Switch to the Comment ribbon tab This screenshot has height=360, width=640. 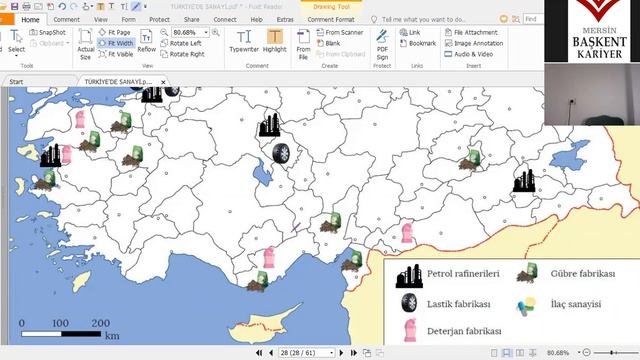(x=67, y=19)
